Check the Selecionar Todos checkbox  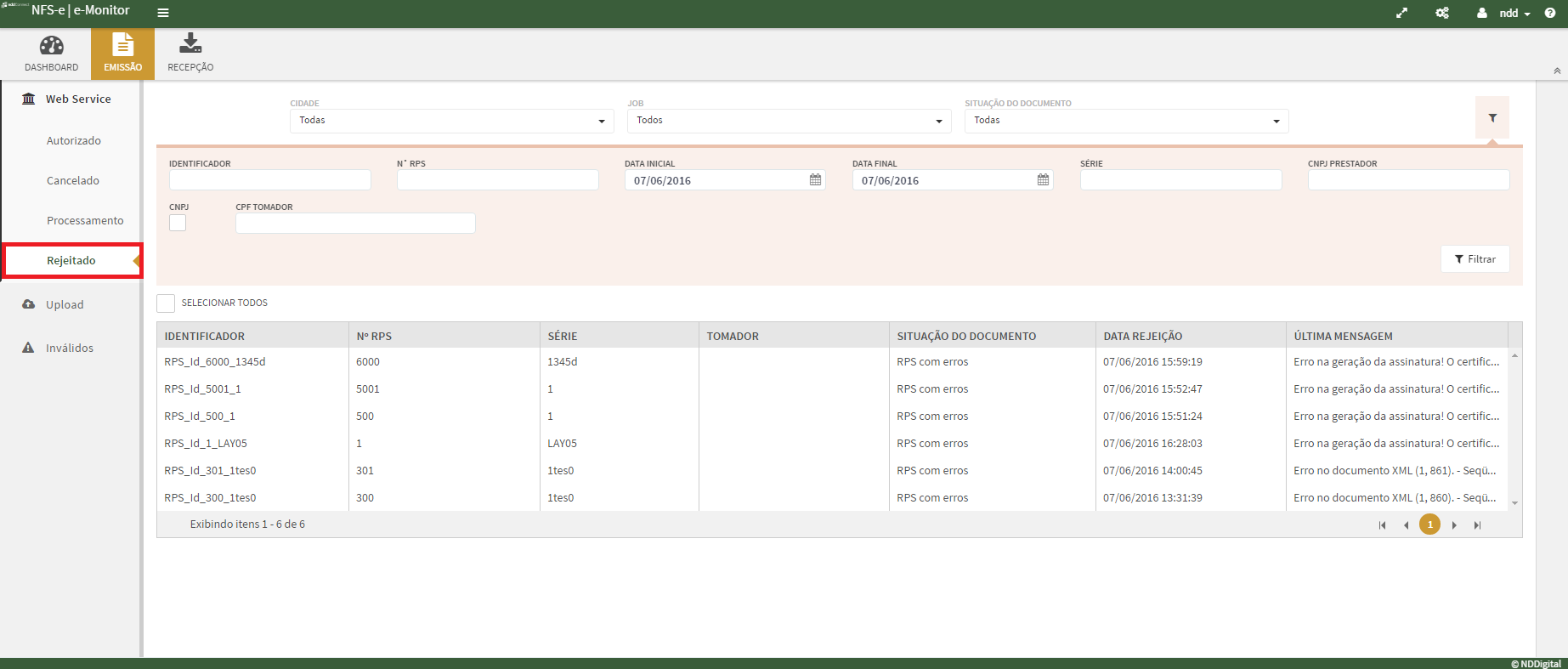166,303
